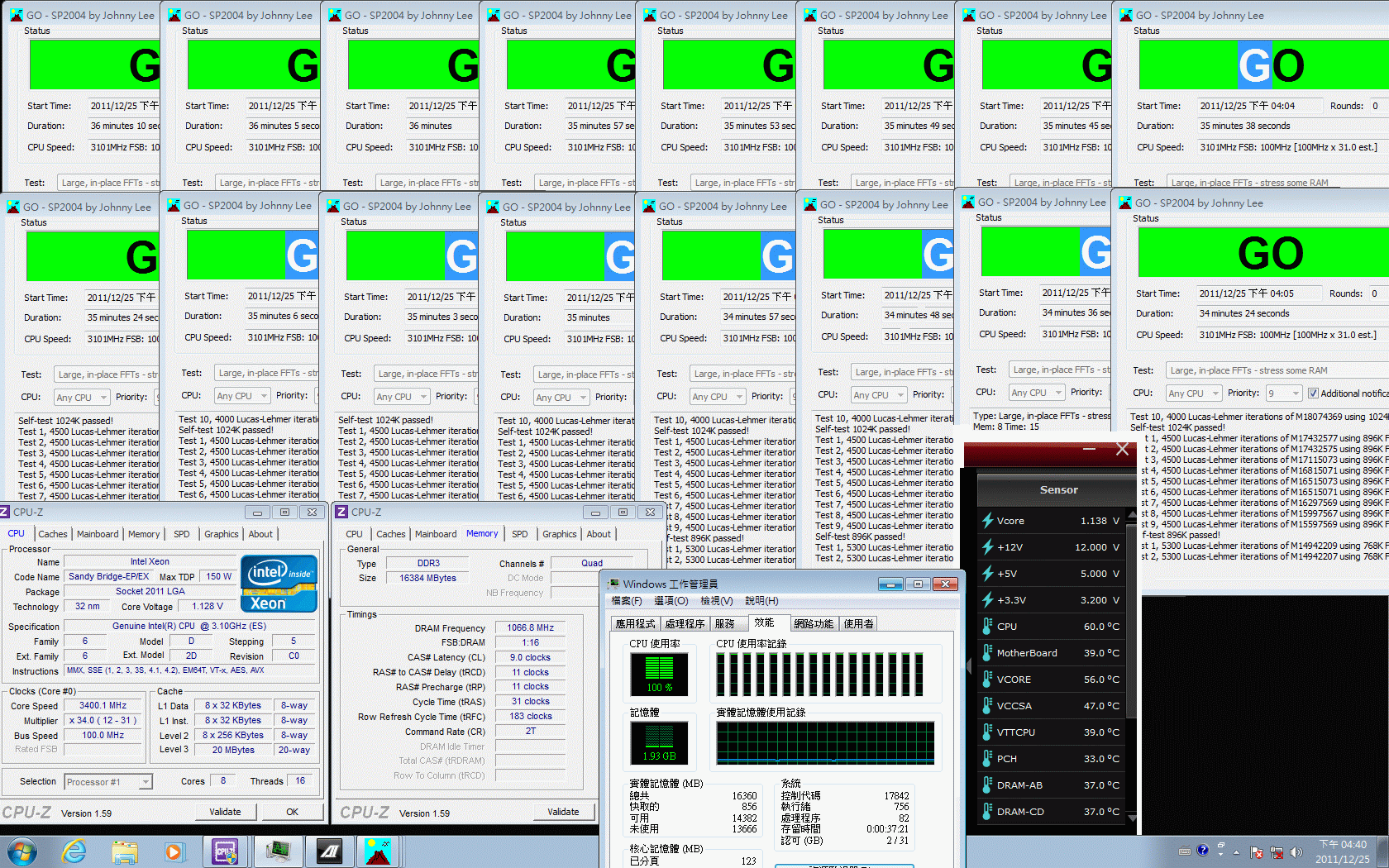Open the Windows Start menu orb

click(x=21, y=851)
